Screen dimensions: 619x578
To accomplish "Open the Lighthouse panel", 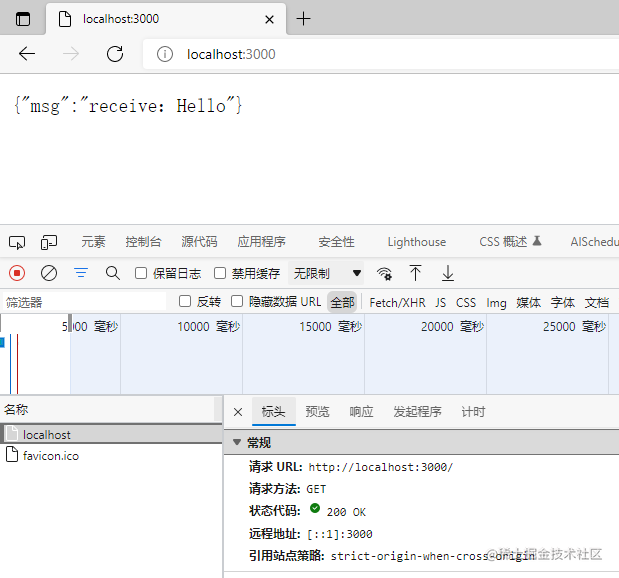I will pyautogui.click(x=417, y=242).
